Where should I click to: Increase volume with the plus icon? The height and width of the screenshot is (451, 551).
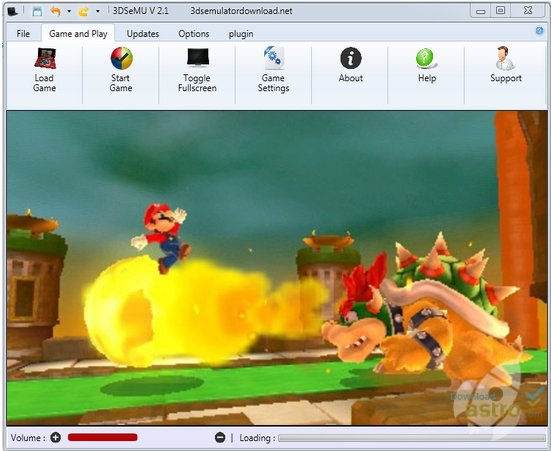[56, 438]
